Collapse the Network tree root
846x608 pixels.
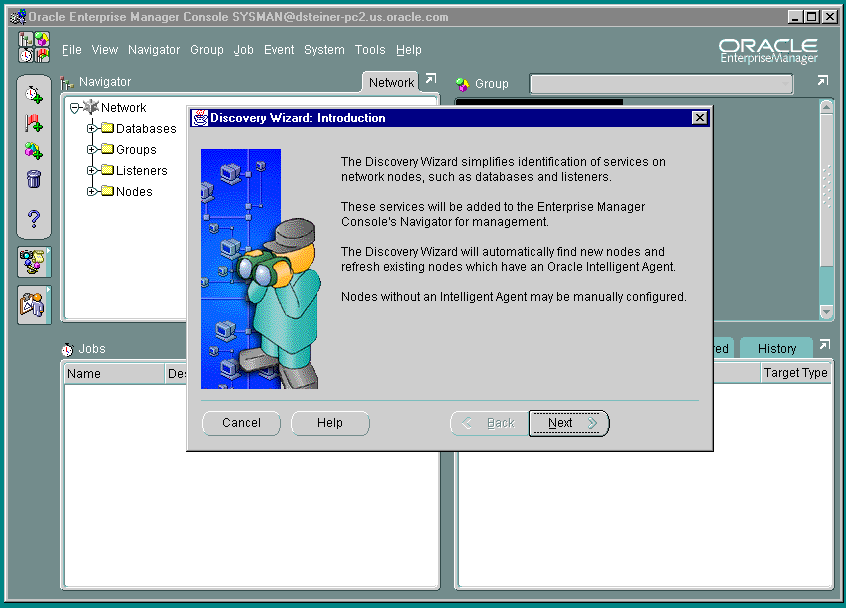pos(74,108)
